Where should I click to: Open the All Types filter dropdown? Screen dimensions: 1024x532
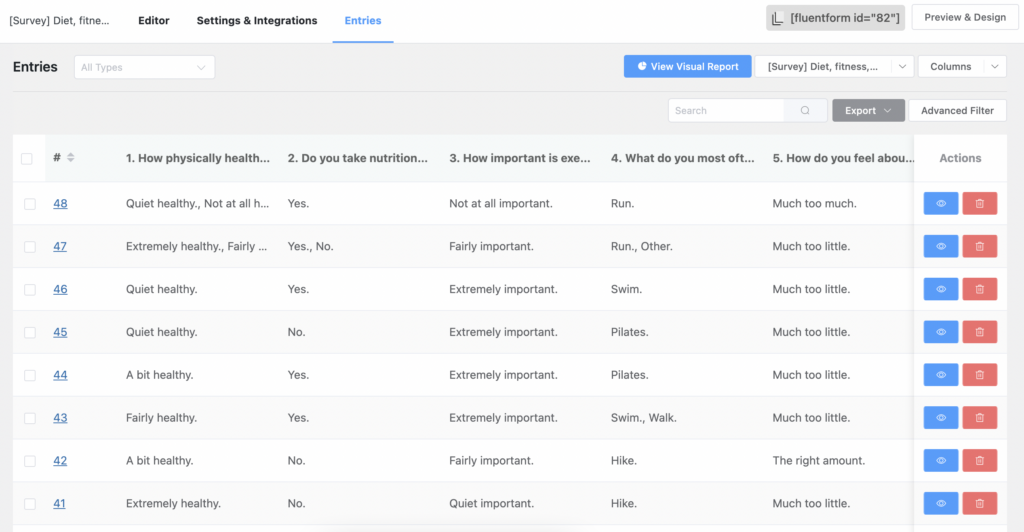[144, 68]
